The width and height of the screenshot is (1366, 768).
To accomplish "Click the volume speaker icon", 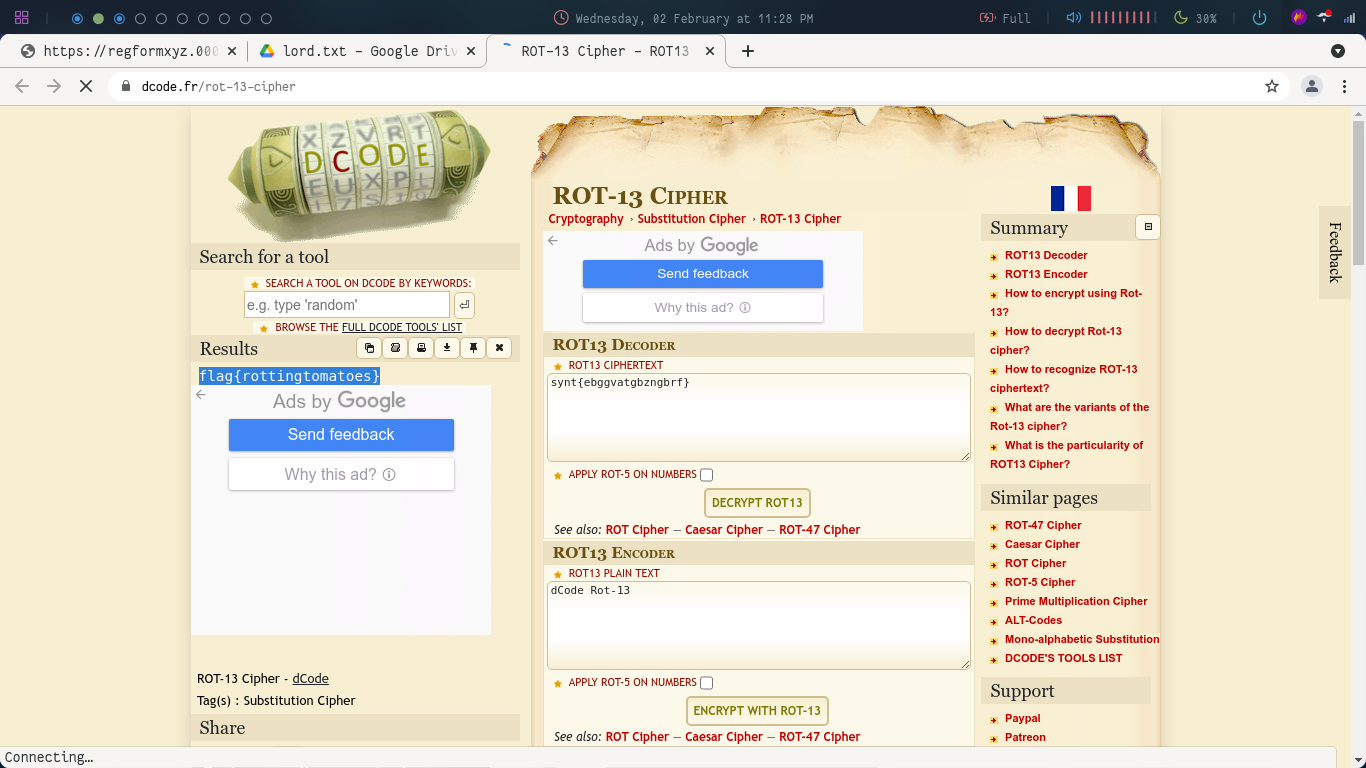I will point(1073,18).
